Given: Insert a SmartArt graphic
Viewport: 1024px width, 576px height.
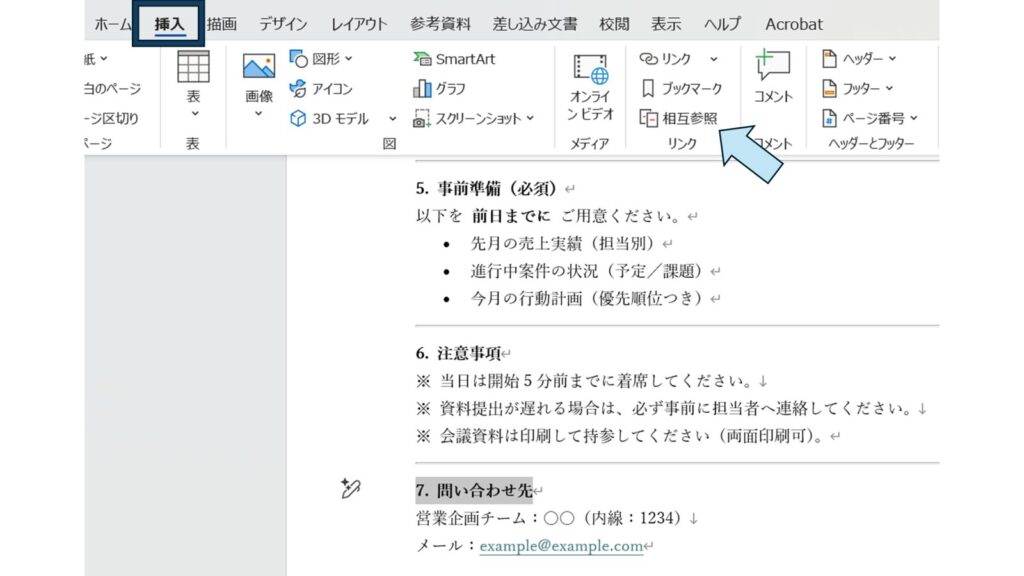Looking at the screenshot, I should [454, 59].
